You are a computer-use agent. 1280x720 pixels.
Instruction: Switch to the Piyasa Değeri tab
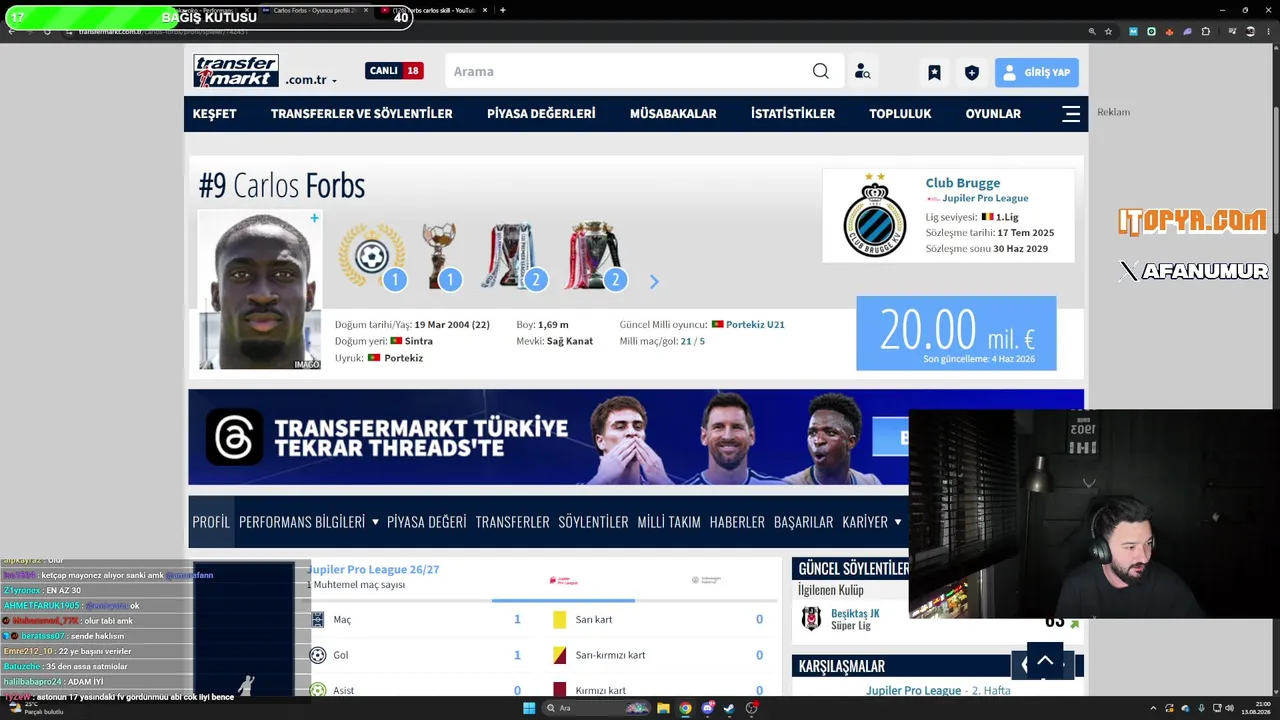coord(427,522)
